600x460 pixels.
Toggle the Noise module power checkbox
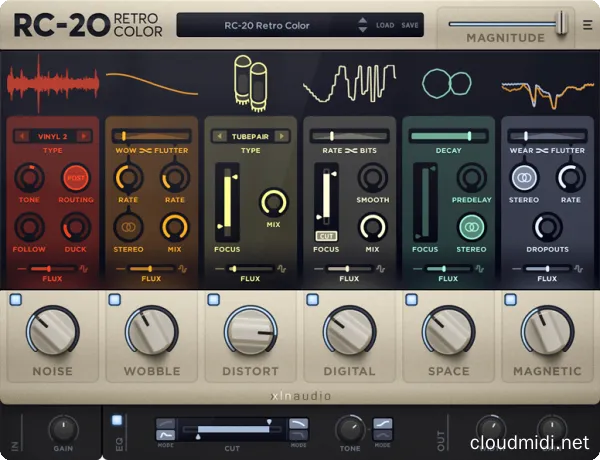click(15, 300)
